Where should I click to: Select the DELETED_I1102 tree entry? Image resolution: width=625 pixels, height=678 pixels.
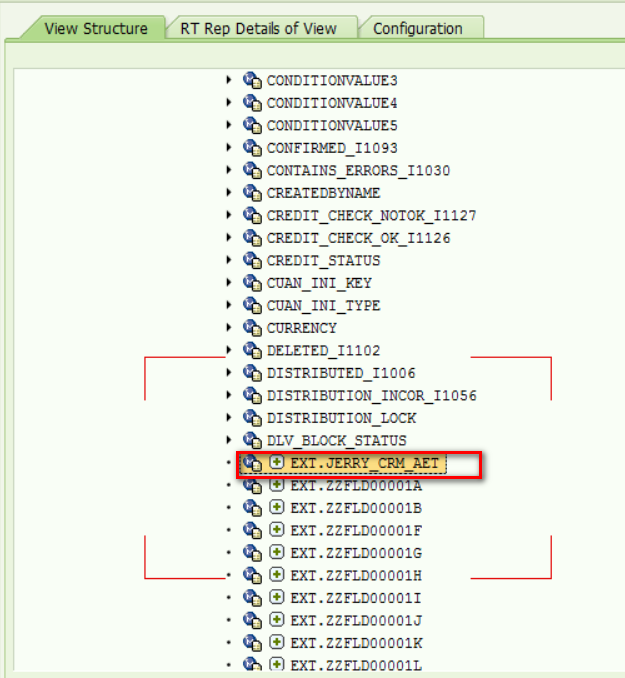tap(323, 351)
